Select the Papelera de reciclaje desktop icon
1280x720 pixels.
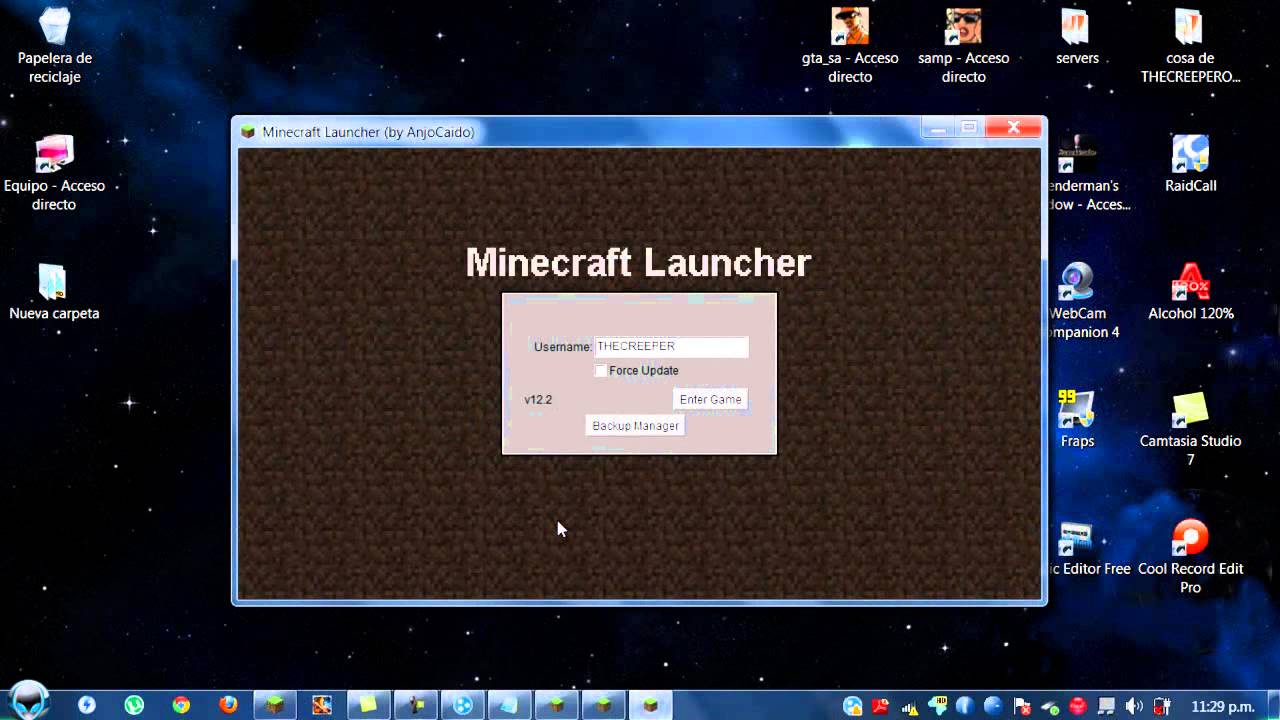(55, 46)
